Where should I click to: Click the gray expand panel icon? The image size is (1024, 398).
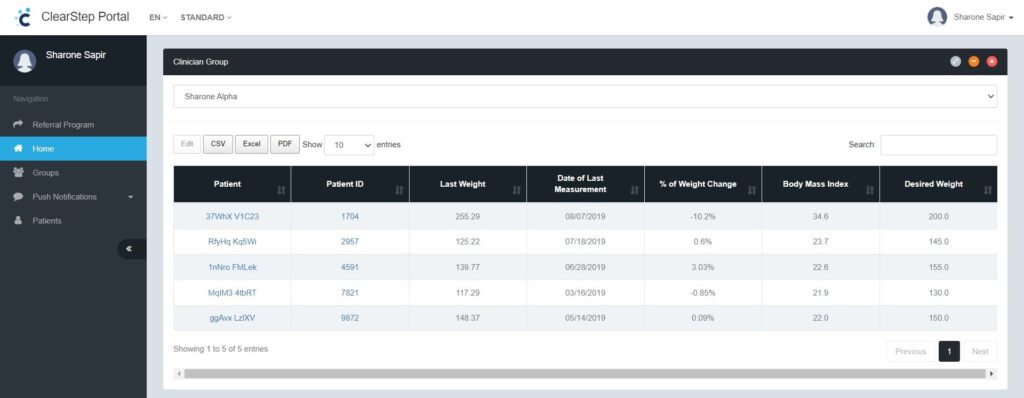point(955,61)
